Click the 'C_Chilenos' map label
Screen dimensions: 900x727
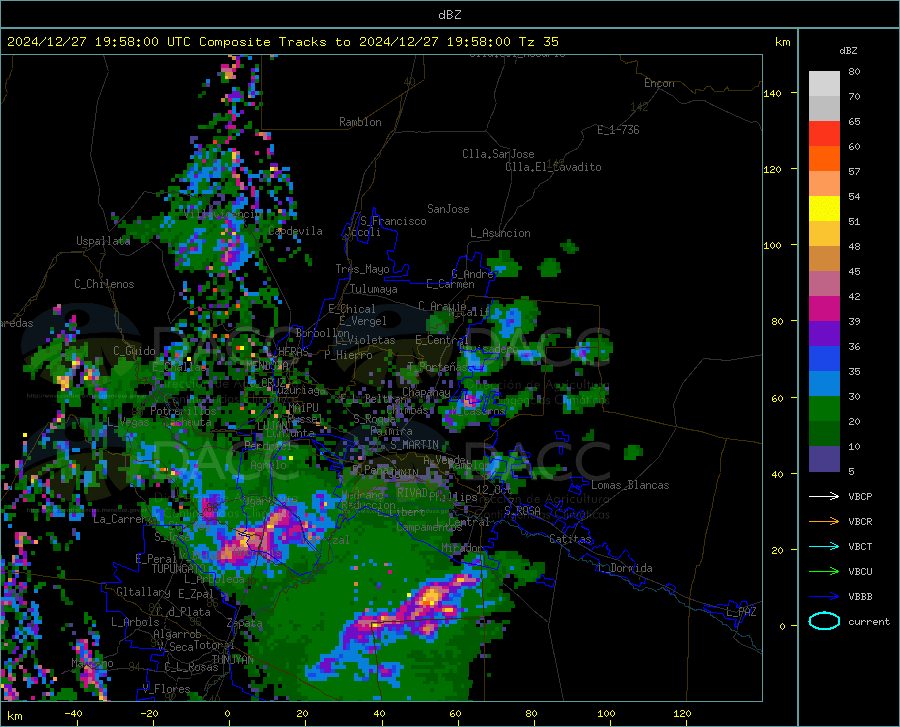tap(104, 284)
